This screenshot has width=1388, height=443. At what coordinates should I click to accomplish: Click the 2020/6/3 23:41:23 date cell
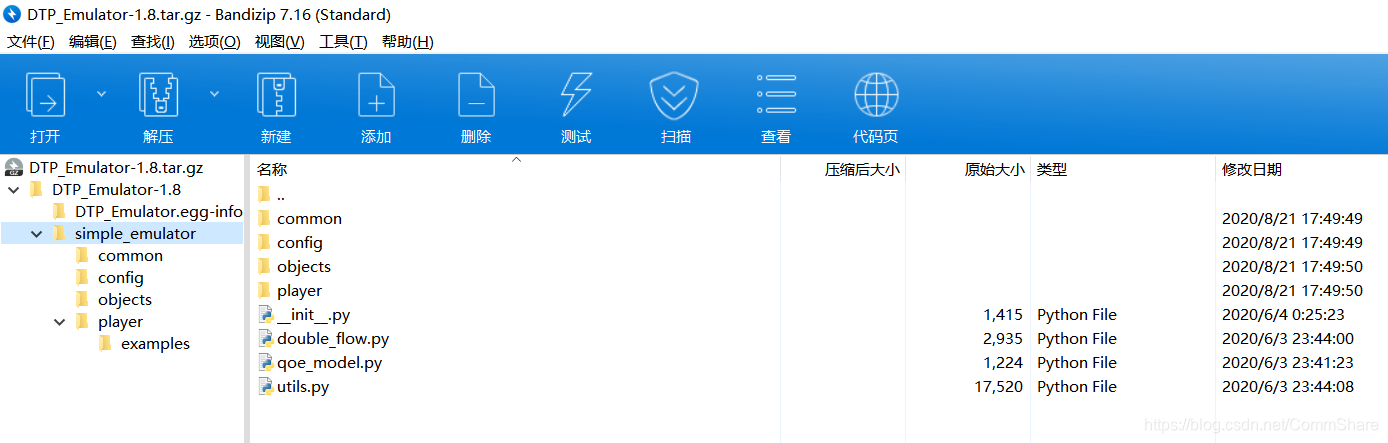pos(1288,363)
